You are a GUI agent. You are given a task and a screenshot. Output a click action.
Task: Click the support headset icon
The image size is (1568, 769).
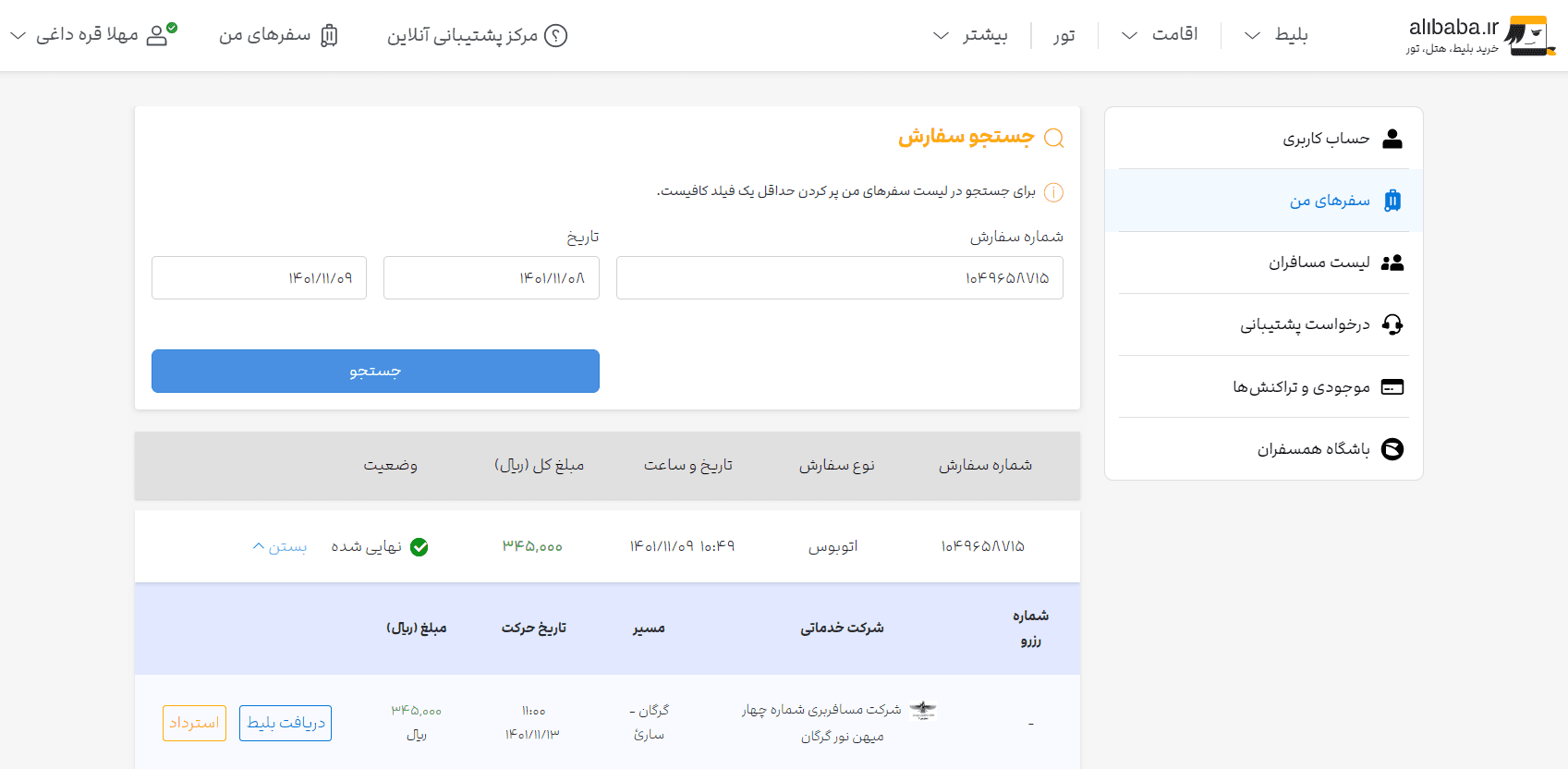[x=1392, y=324]
